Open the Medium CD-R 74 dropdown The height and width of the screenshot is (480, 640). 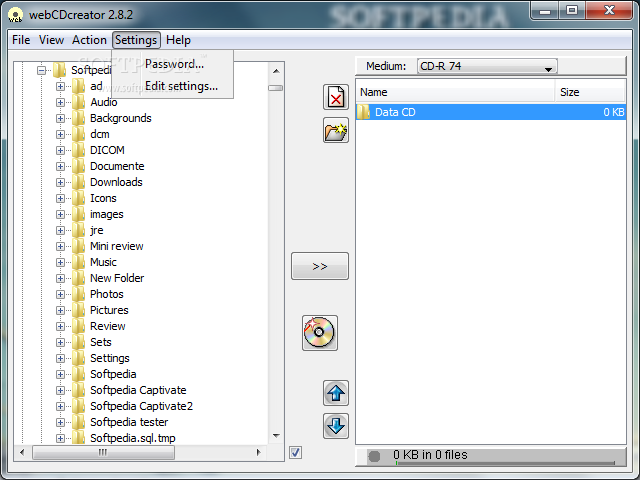487,66
